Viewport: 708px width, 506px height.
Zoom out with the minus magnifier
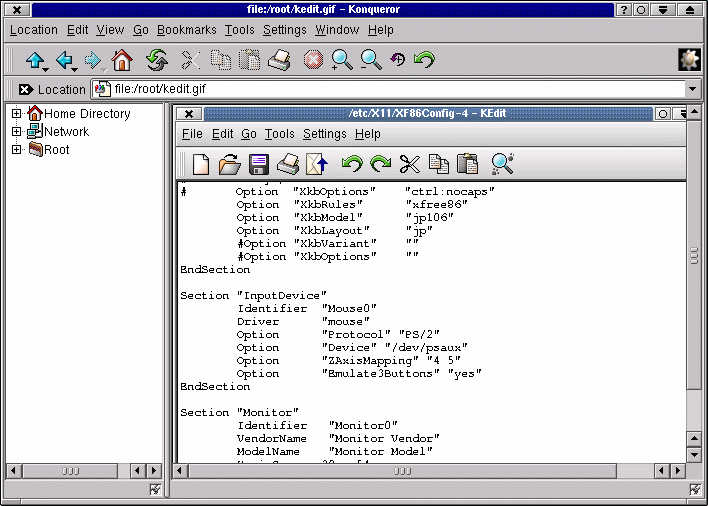tap(371, 60)
